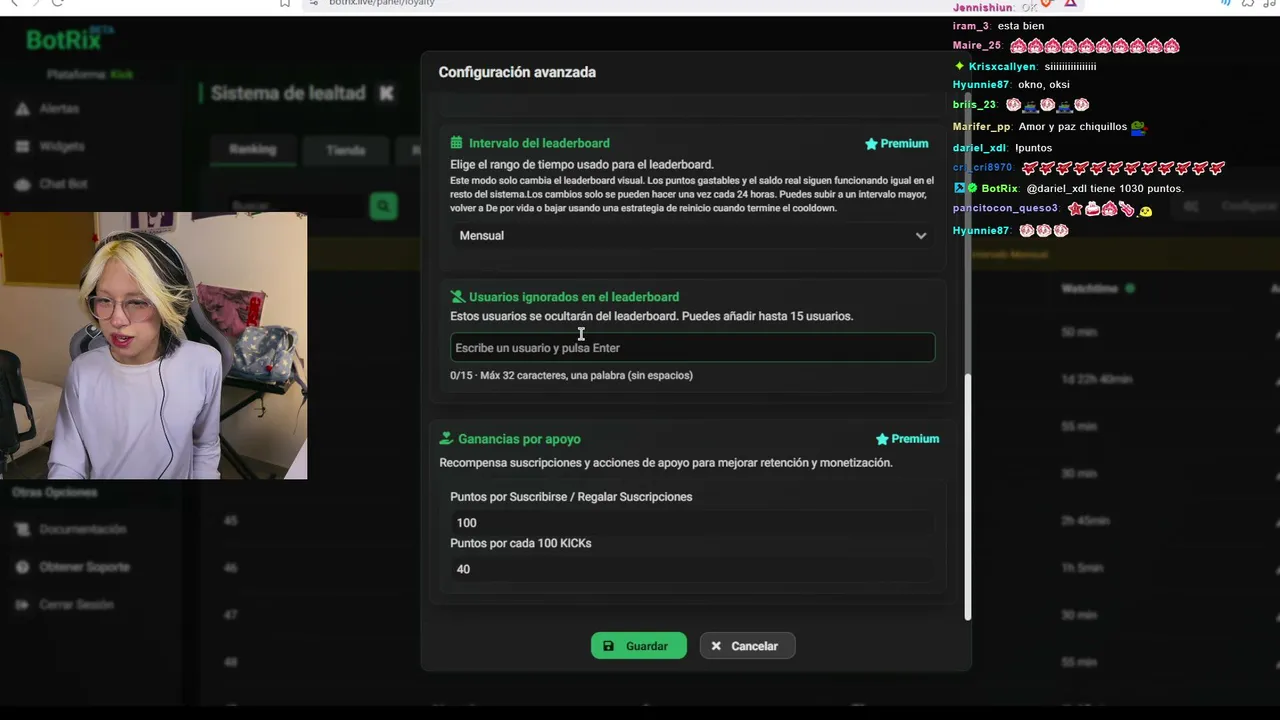Select the Puntos por cada 100 KICKs field
The width and height of the screenshot is (1280, 720).
(692, 569)
